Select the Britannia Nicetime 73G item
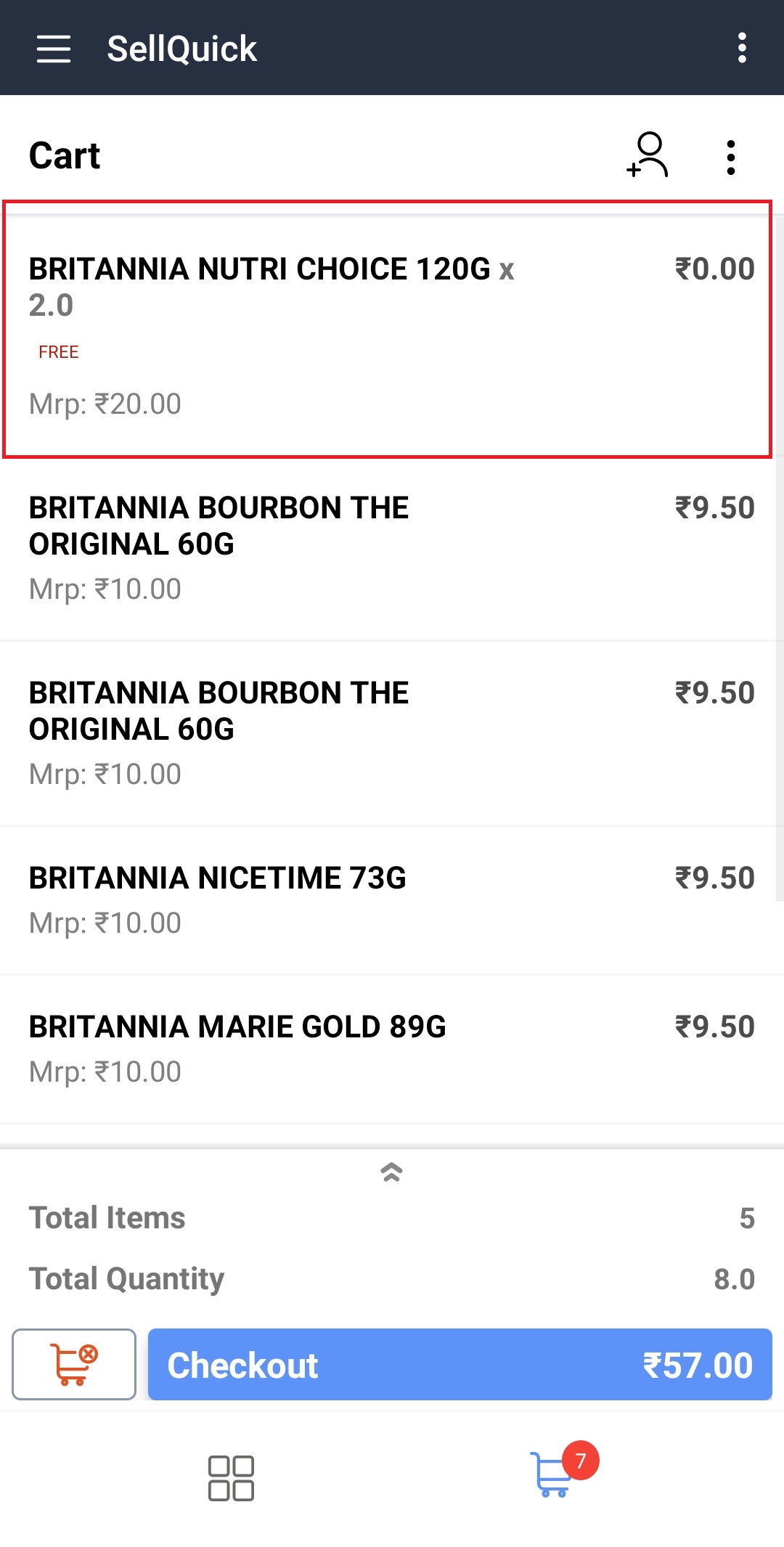The image size is (784, 1547). 218,878
